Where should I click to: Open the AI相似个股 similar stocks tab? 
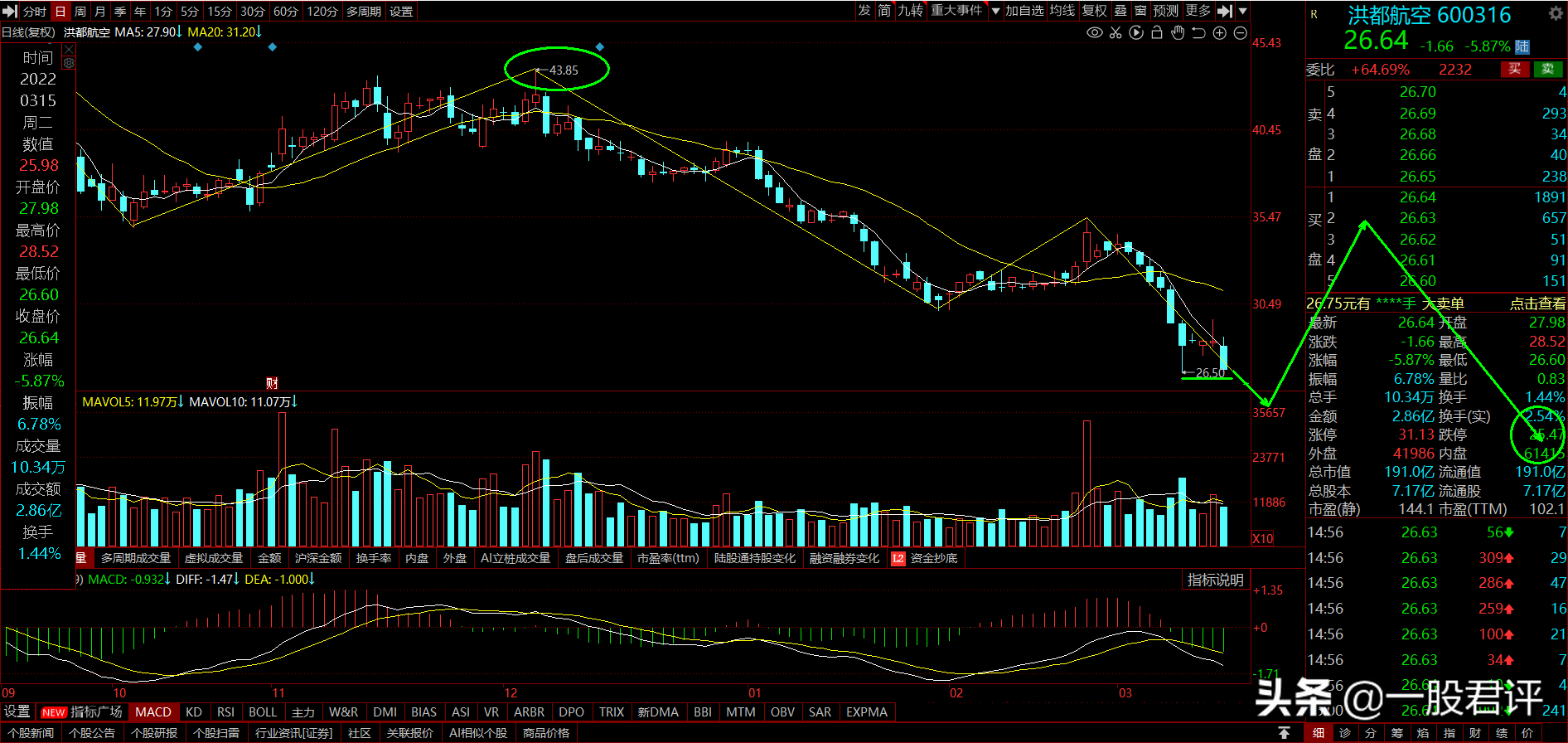[x=478, y=733]
